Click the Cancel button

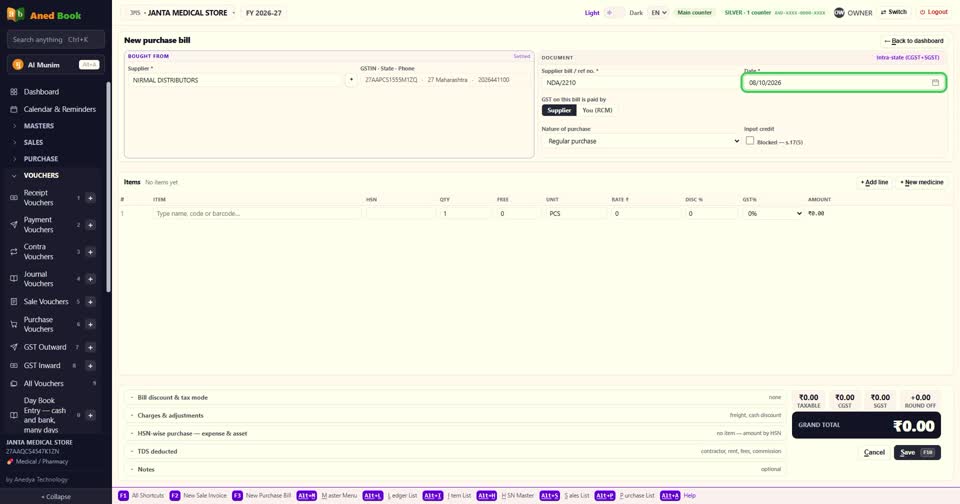tap(874, 453)
